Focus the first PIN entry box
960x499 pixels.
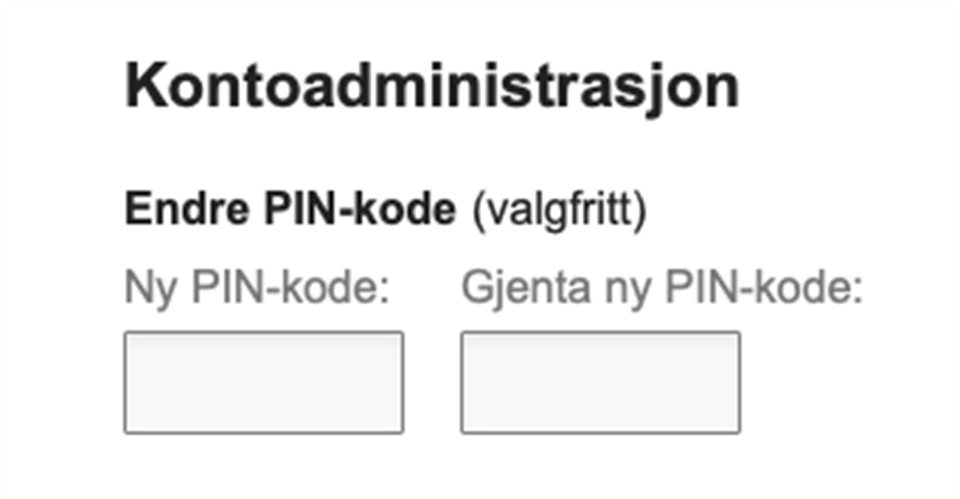(264, 383)
